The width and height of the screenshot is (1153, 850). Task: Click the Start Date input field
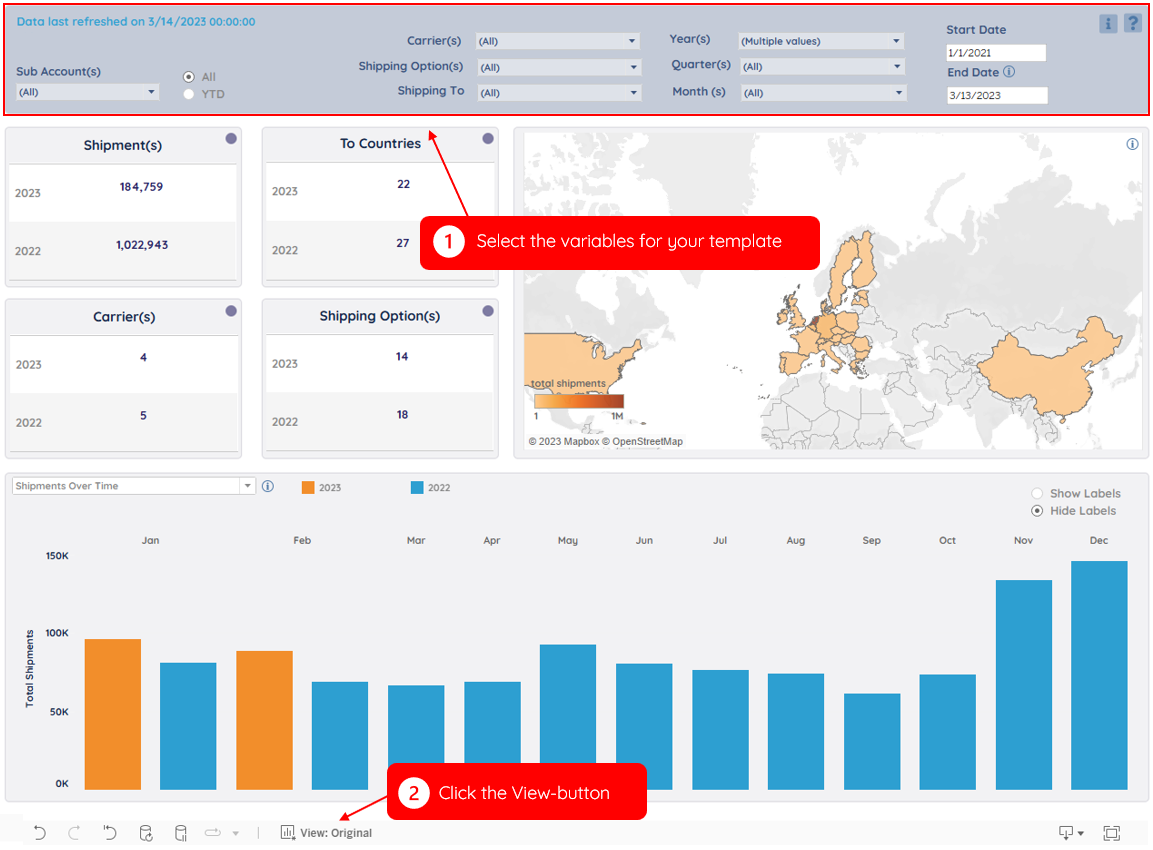click(x=996, y=53)
